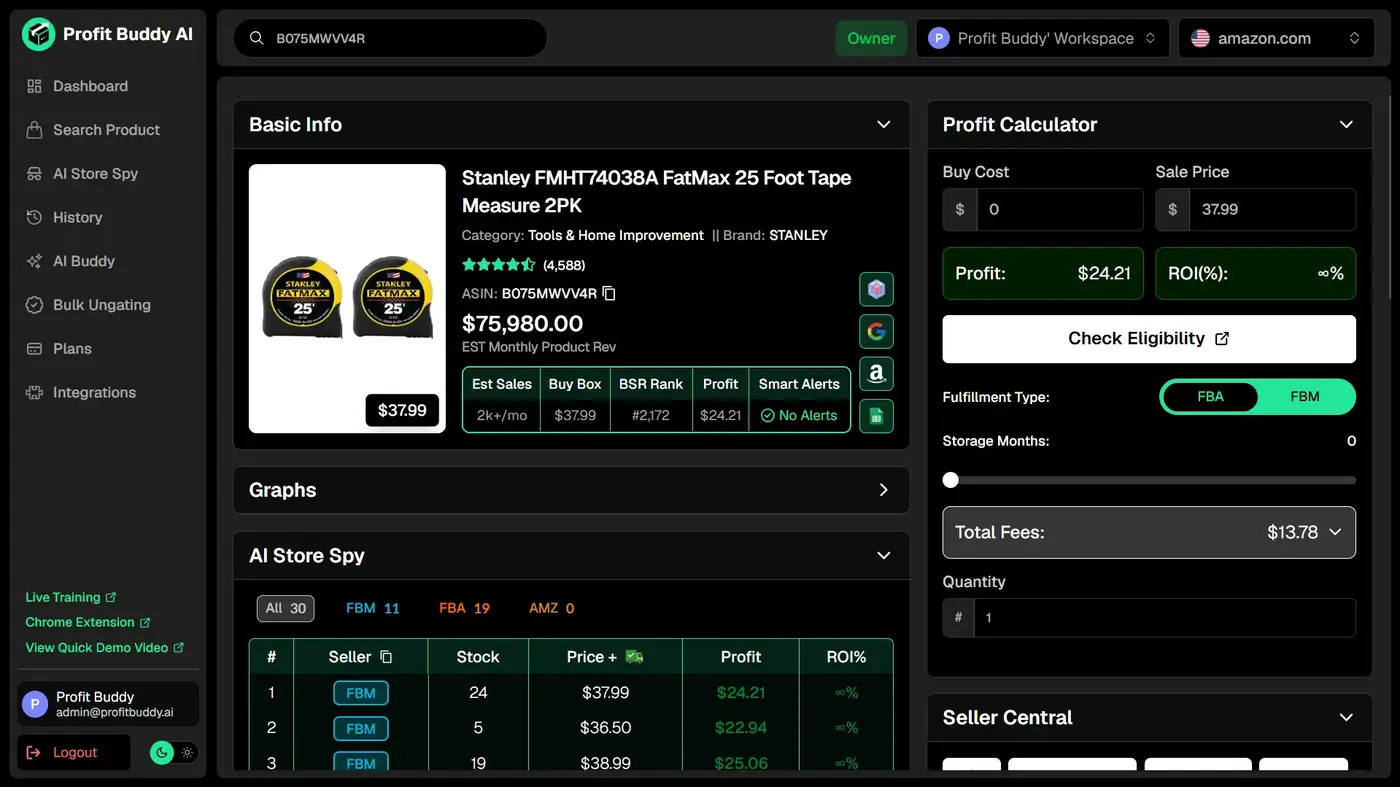The width and height of the screenshot is (1400, 787).
Task: Click the purple cube icon beside product
Action: click(x=876, y=289)
